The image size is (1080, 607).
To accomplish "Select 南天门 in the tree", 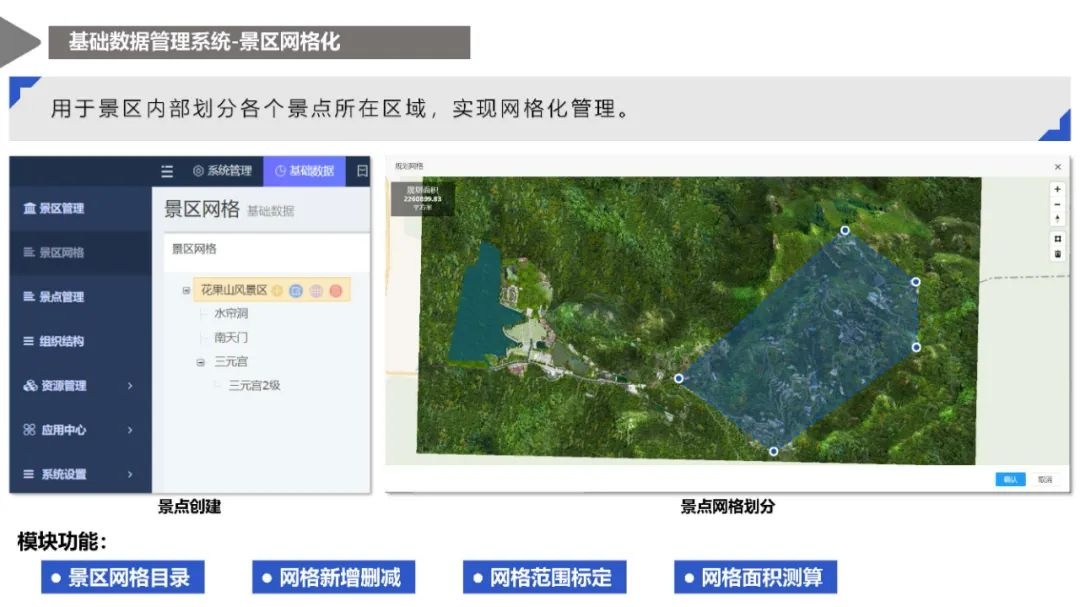I will coord(231,338).
